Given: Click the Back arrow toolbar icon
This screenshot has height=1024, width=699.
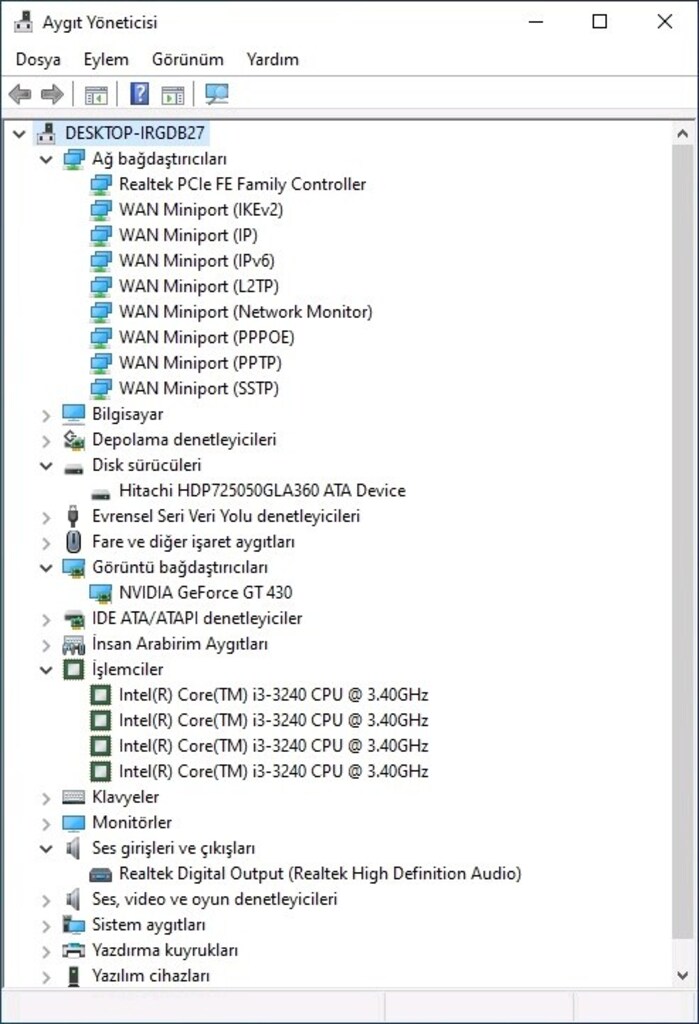Looking at the screenshot, I should tap(20, 95).
